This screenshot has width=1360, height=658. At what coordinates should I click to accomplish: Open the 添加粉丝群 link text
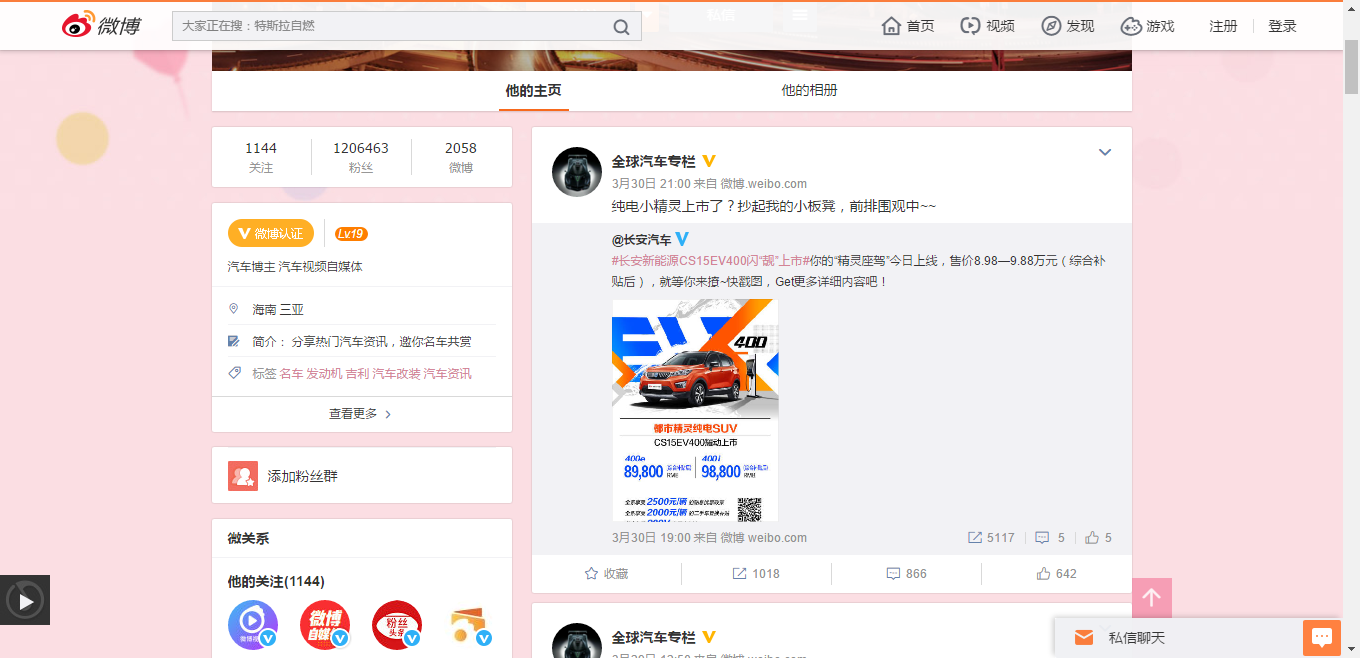click(x=302, y=476)
